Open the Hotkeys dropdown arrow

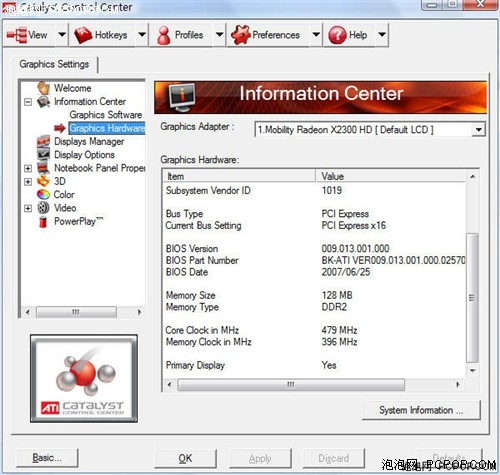142,35
